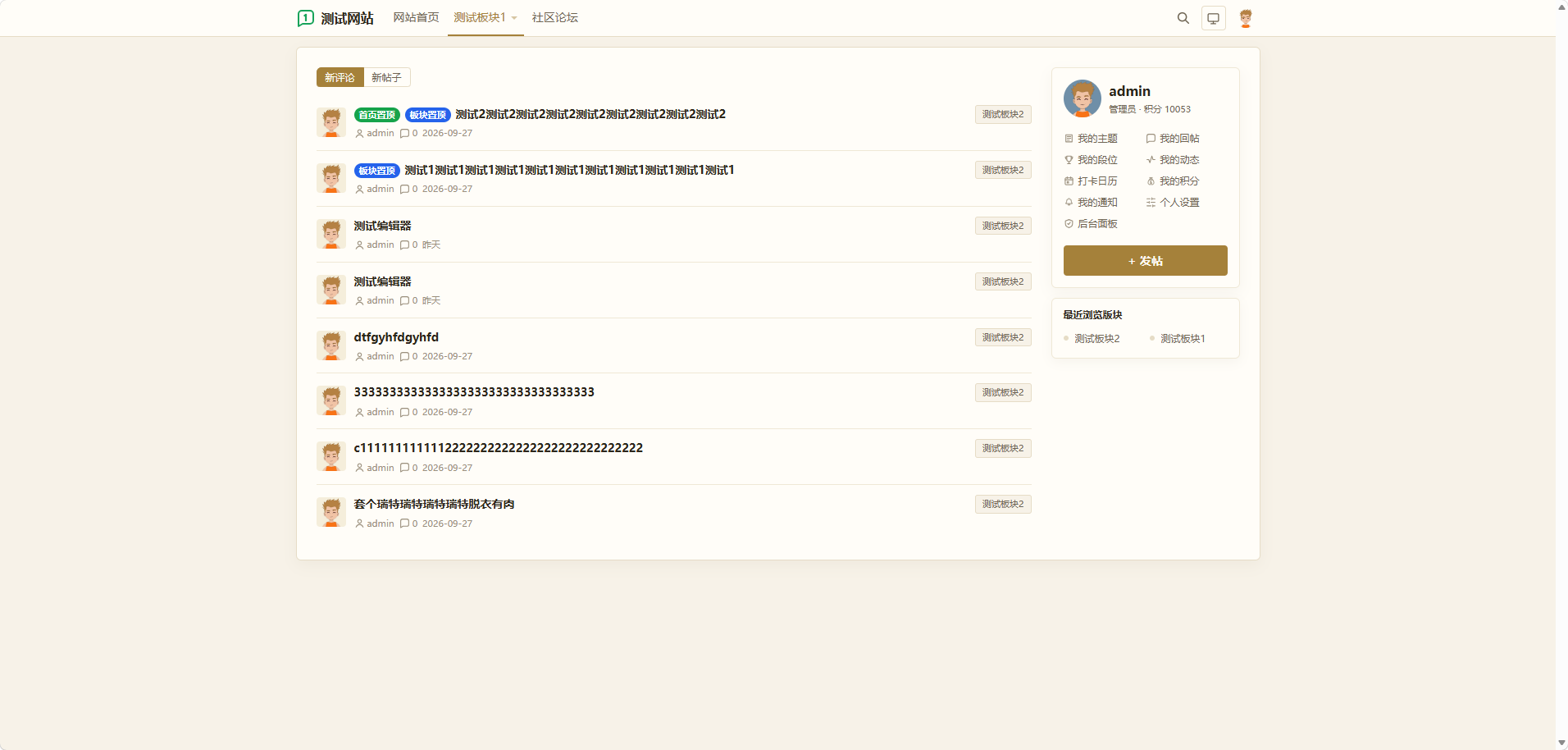Open 测试板块2 under 最近浏览版块
The image size is (1568, 750).
1097,339
